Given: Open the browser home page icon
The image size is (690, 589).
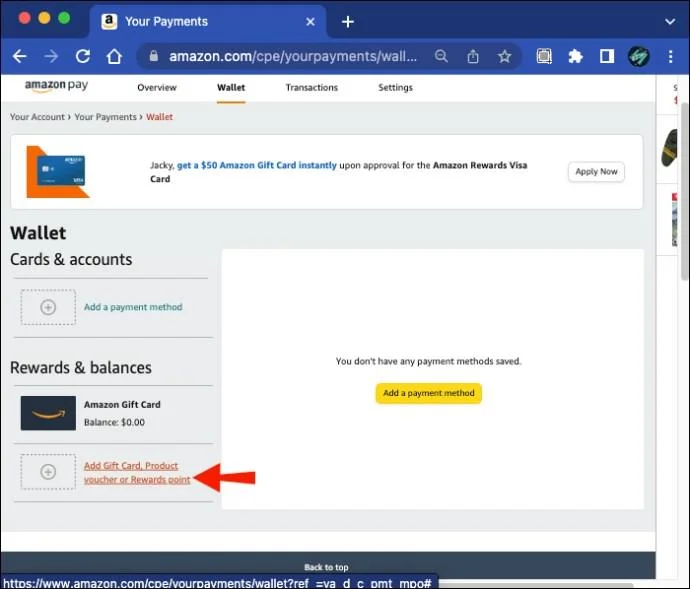Looking at the screenshot, I should tap(114, 56).
